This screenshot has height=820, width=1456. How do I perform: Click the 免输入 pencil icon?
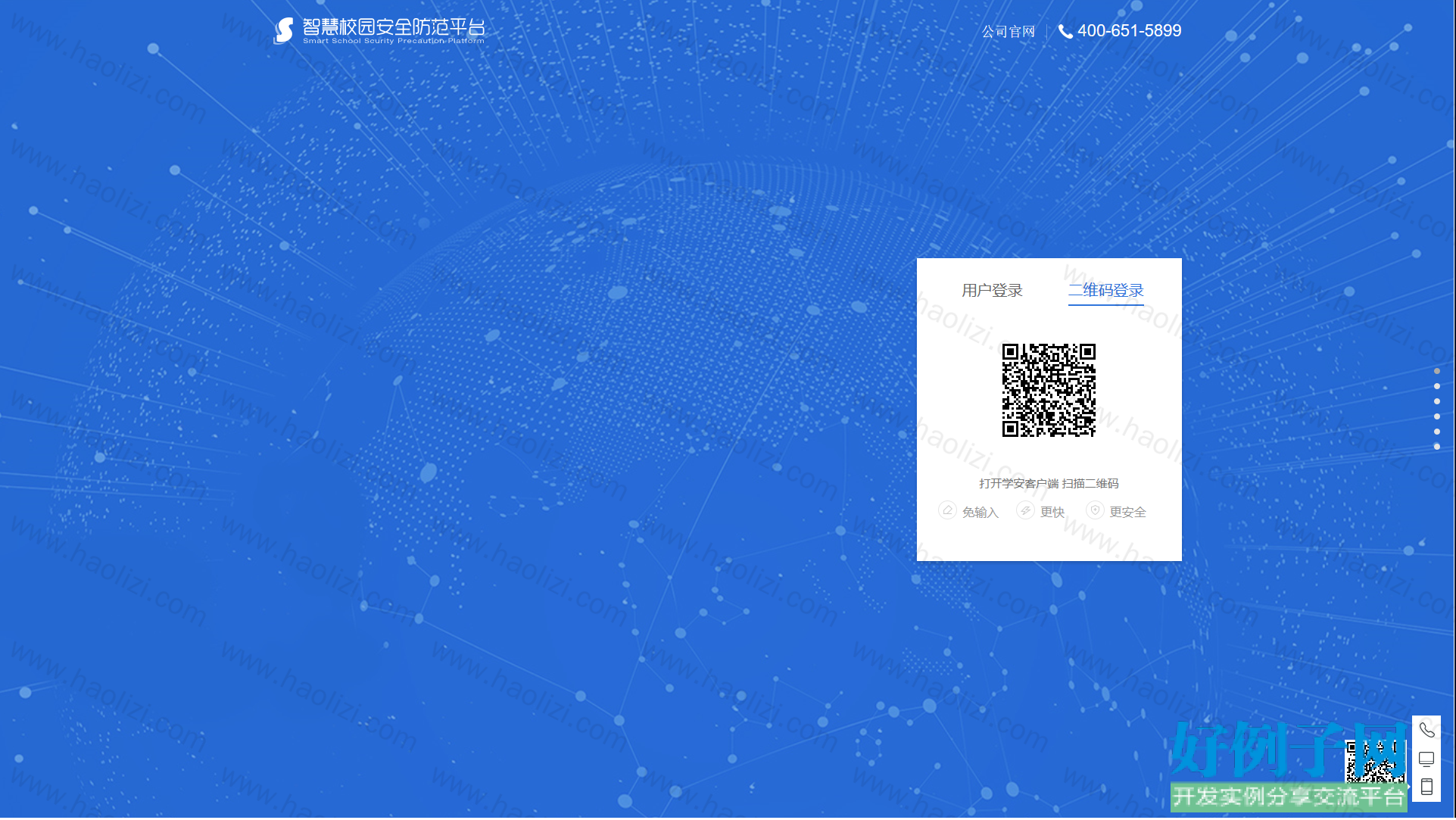[947, 511]
